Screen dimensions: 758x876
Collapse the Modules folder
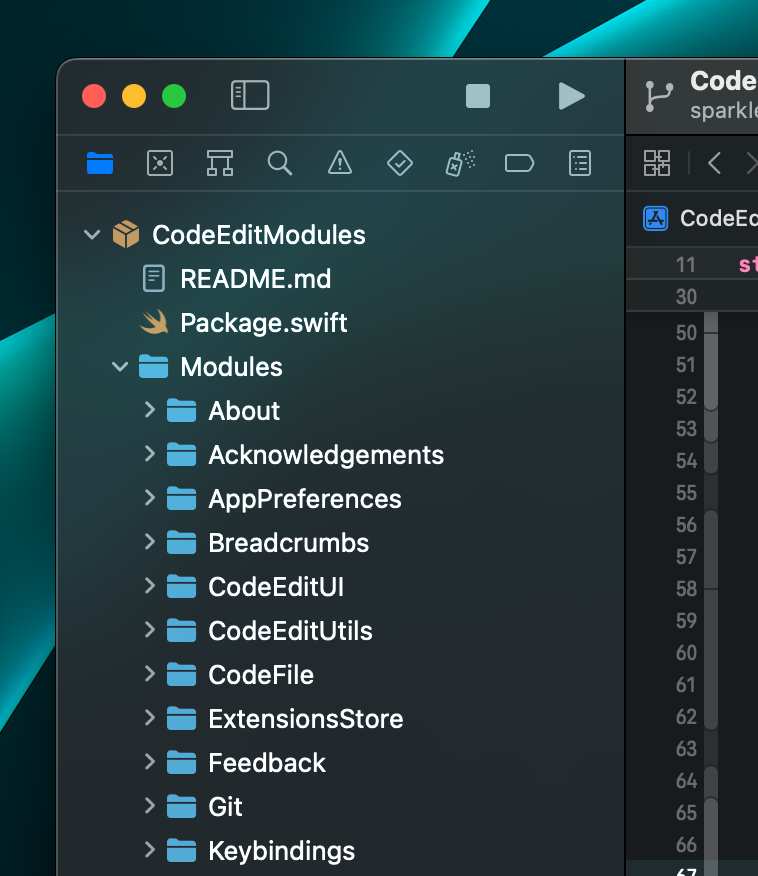pos(120,366)
